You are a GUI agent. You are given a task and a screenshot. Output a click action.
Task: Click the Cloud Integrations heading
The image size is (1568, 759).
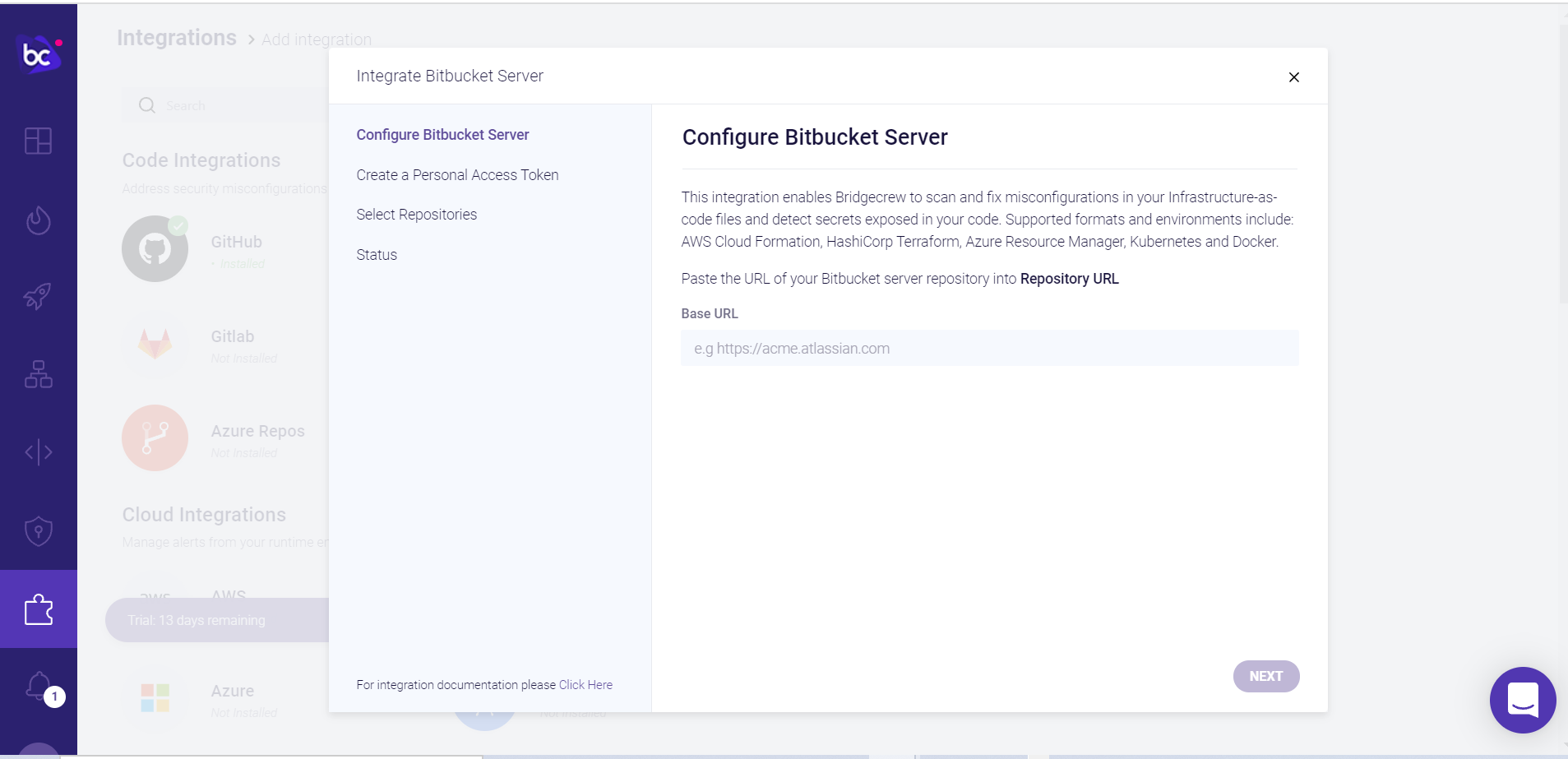(204, 515)
